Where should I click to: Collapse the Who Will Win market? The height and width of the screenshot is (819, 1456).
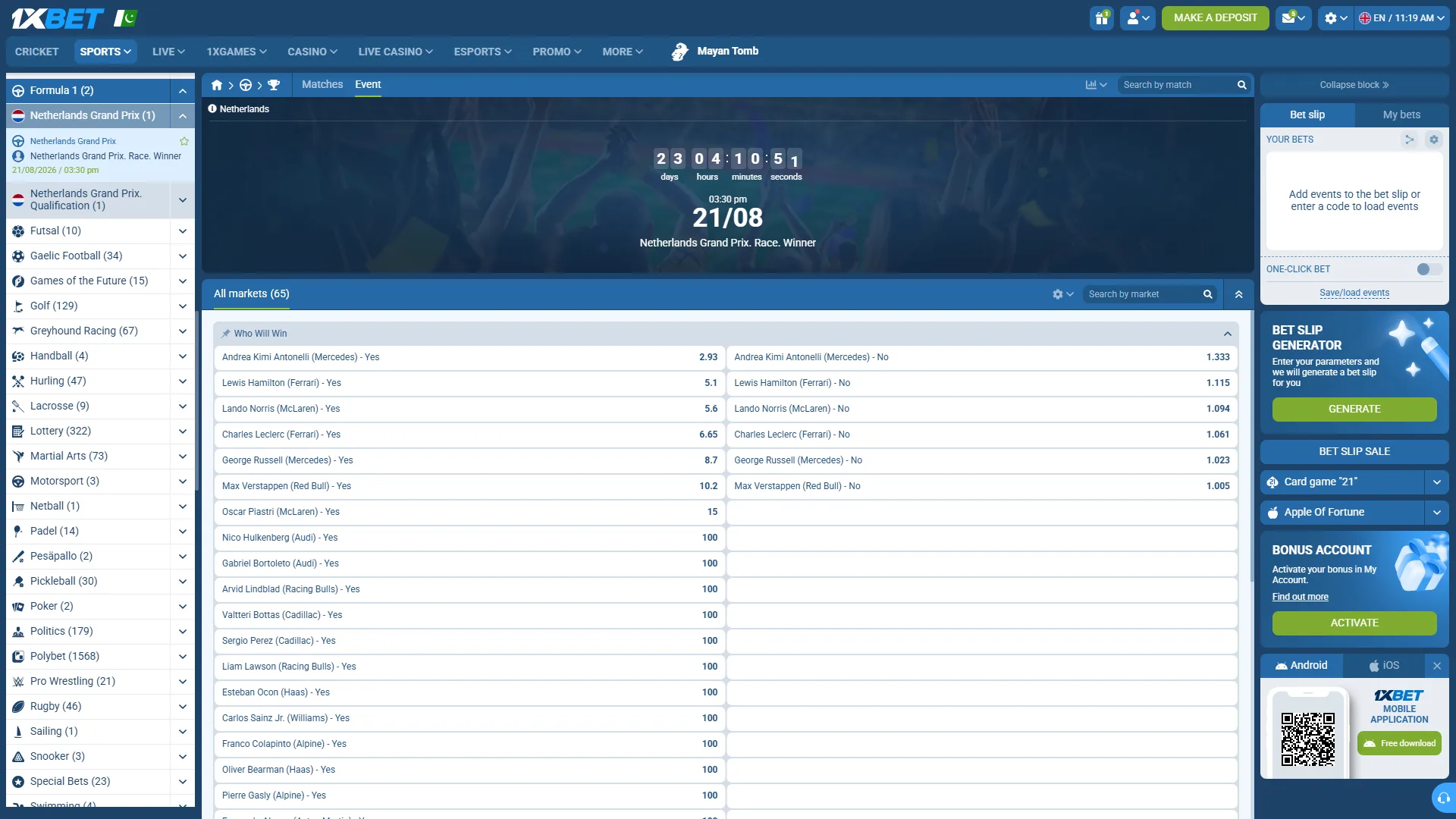coord(1227,334)
